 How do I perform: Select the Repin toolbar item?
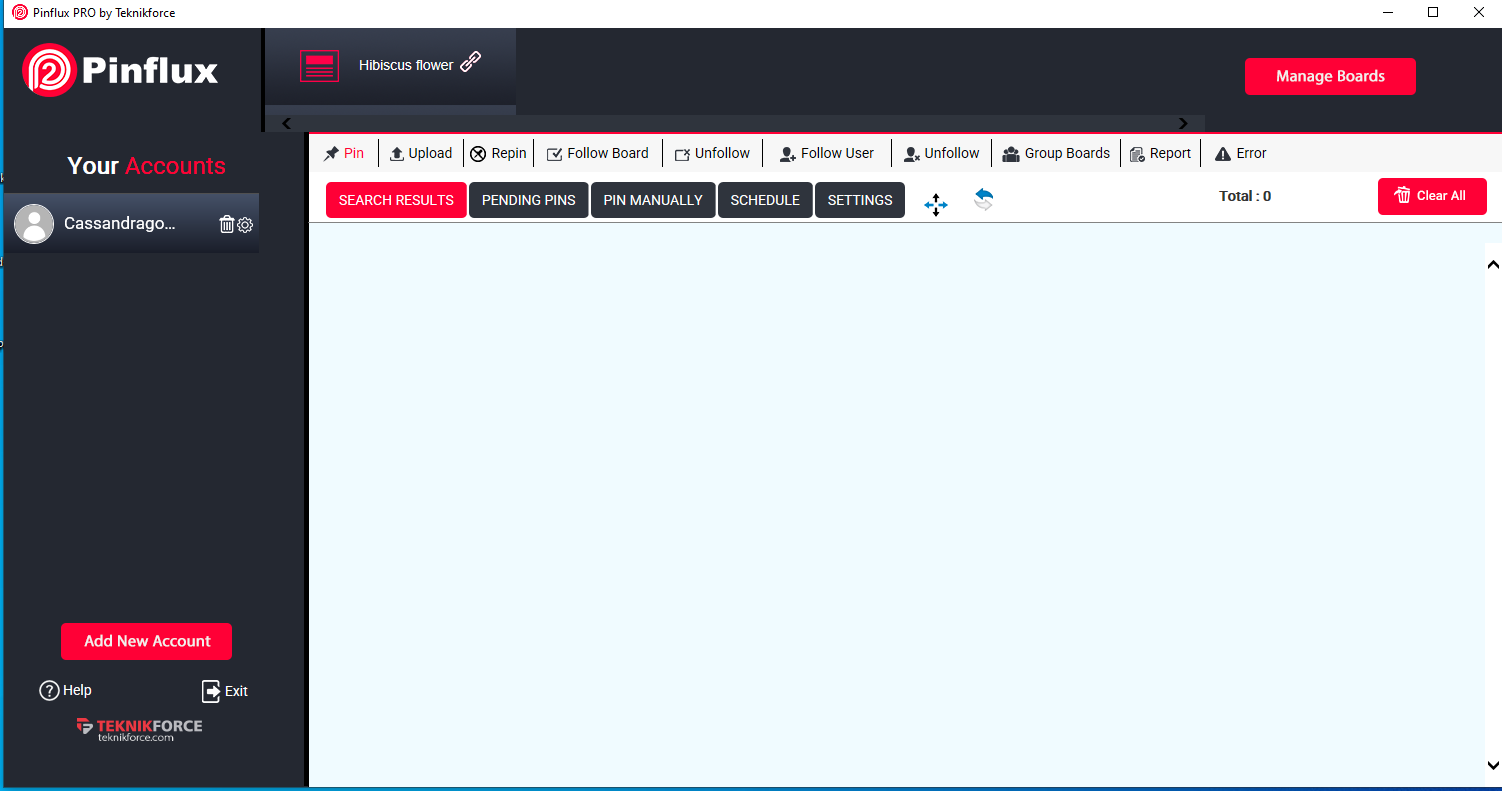tap(499, 153)
